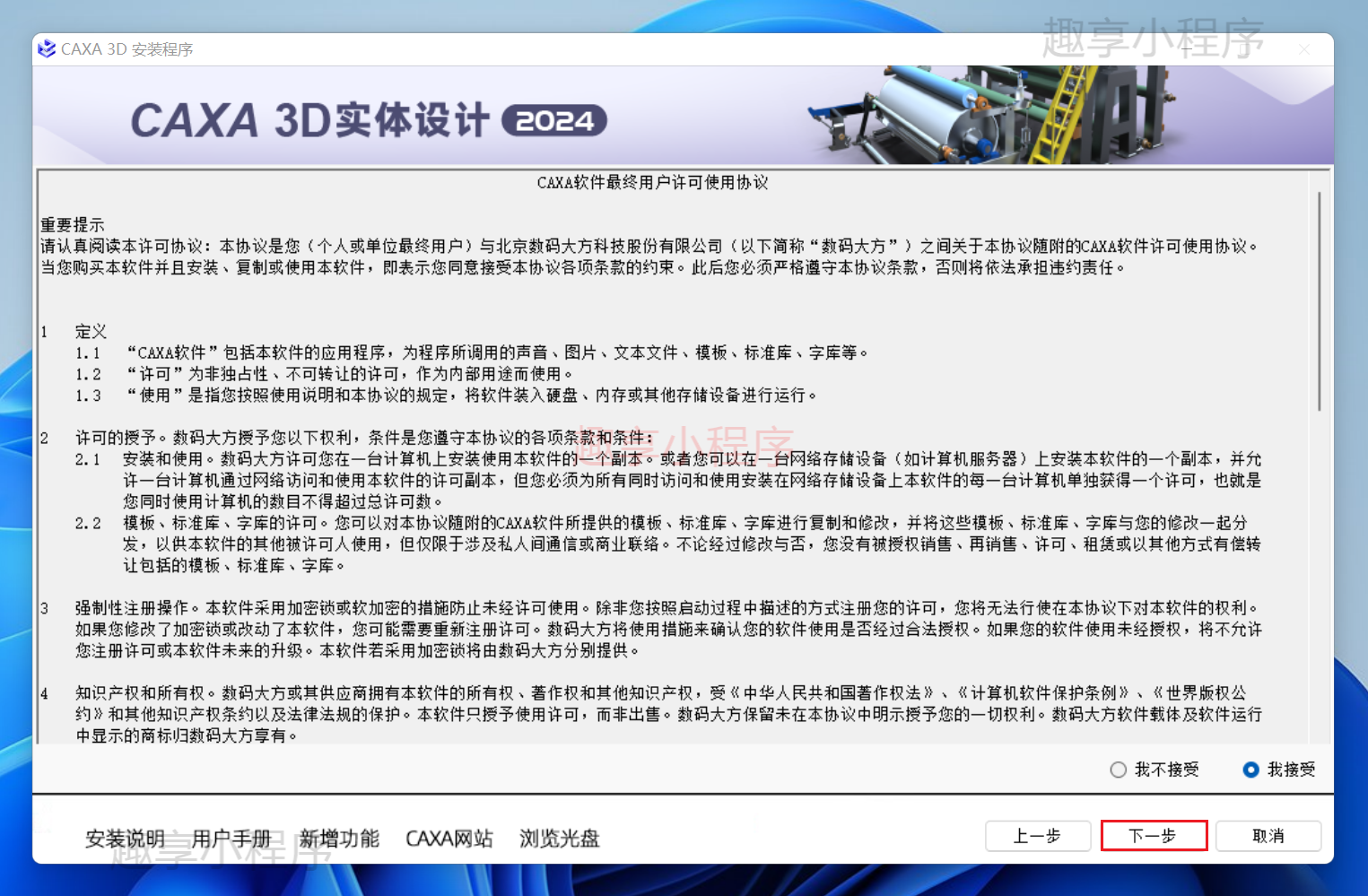Screen dimensions: 1368x896
Task: Click section 1 heading 定义
Action: 91,331
